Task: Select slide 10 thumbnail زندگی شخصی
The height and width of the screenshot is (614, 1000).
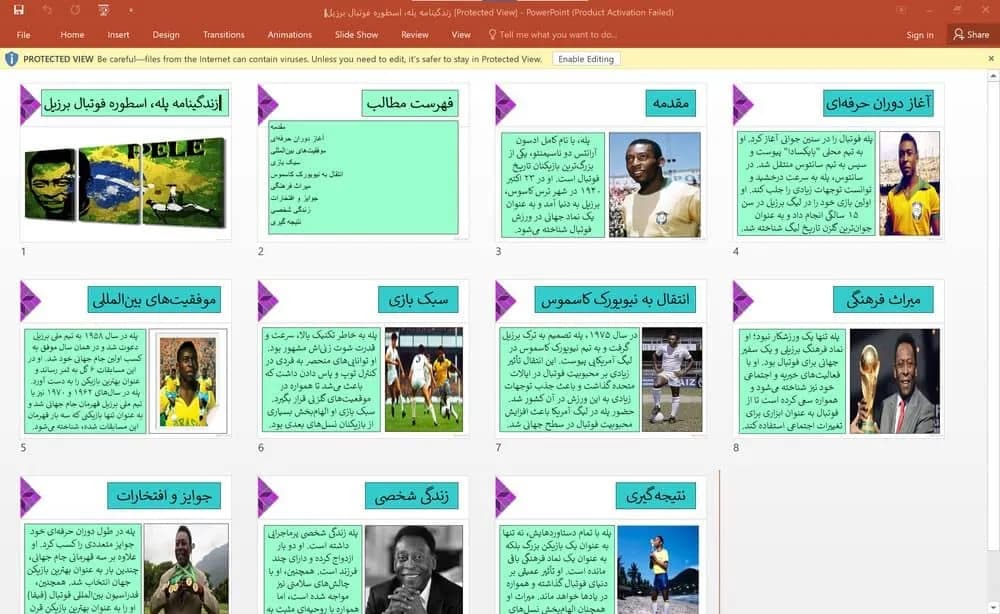Action: [363, 545]
